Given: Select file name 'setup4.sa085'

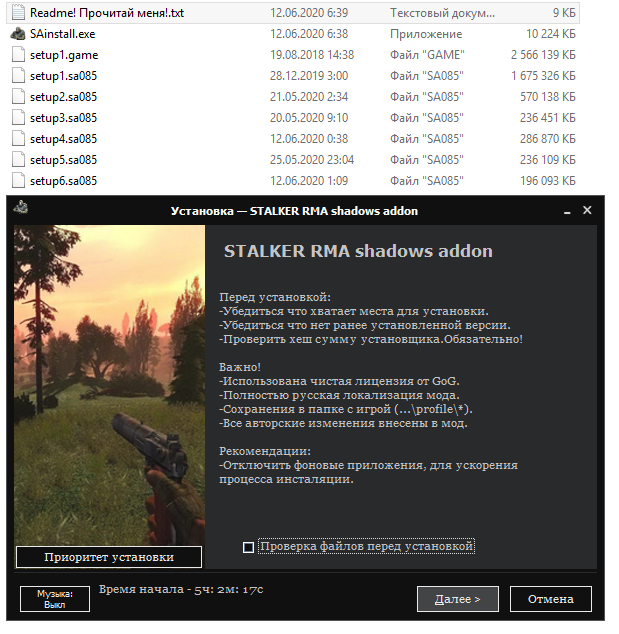Looking at the screenshot, I should click(x=63, y=139).
